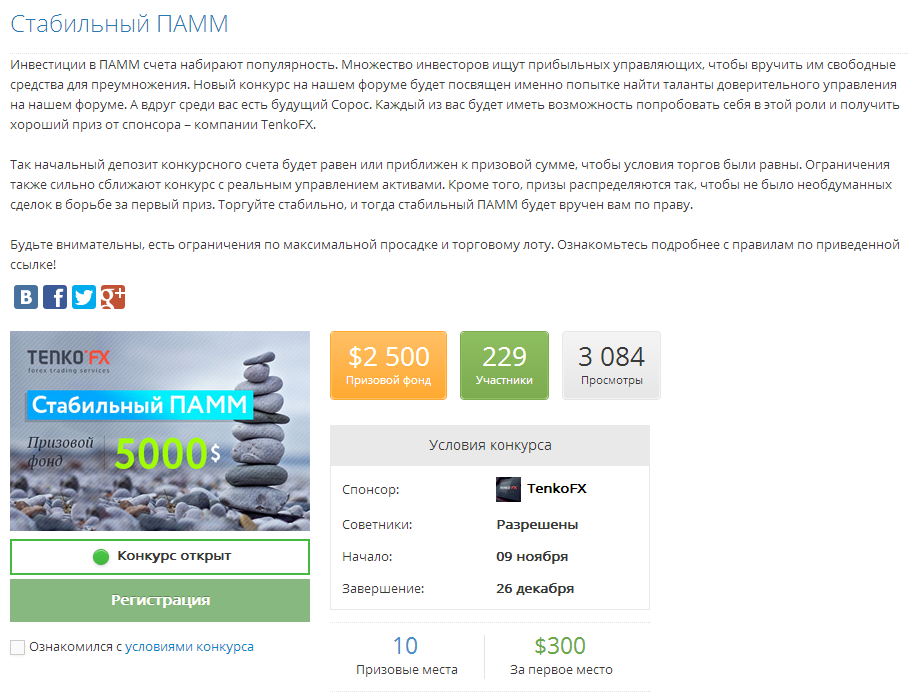Click the green 'Регистрация' button

pos(160,600)
